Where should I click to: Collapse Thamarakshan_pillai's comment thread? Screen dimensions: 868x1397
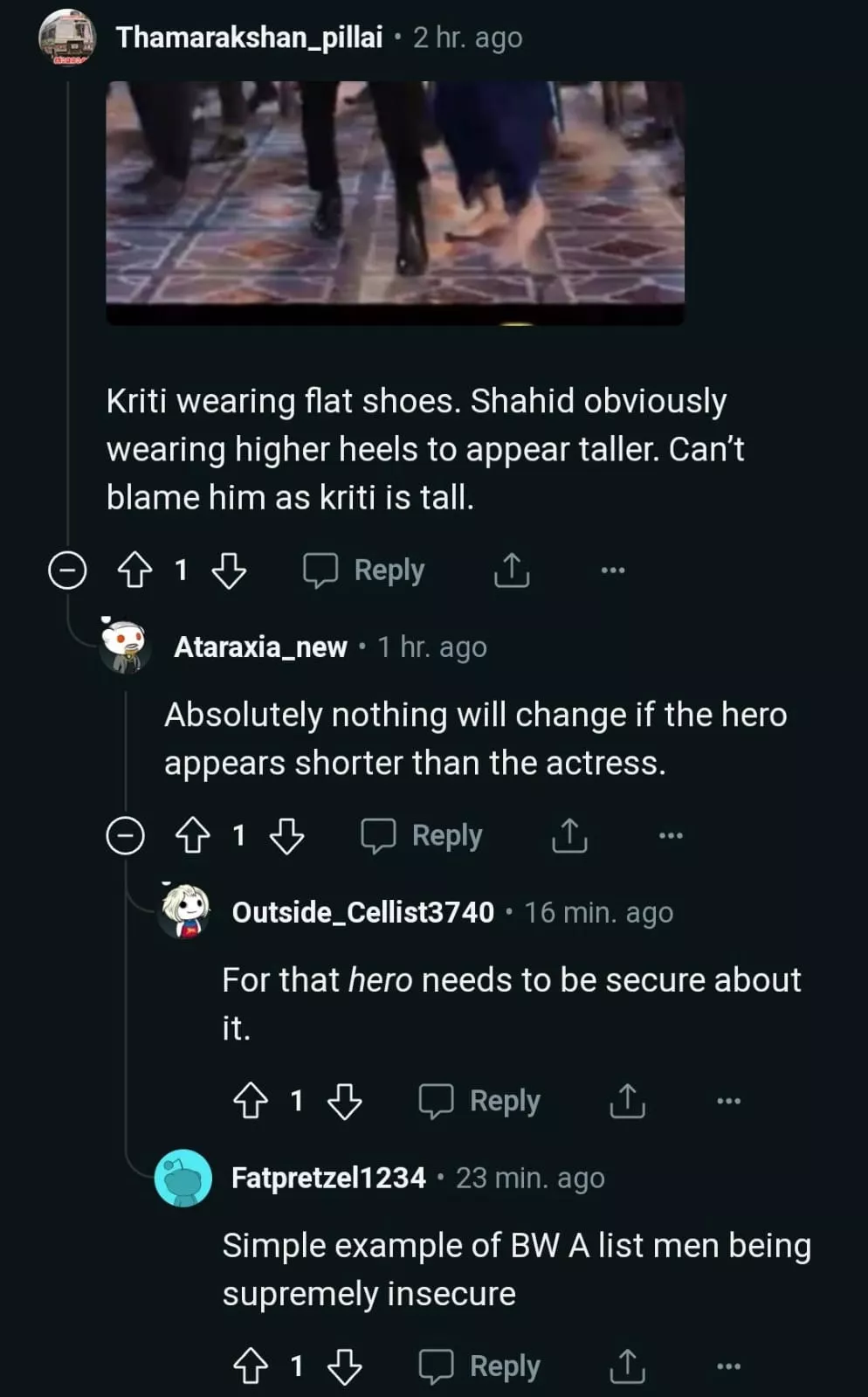click(x=67, y=571)
